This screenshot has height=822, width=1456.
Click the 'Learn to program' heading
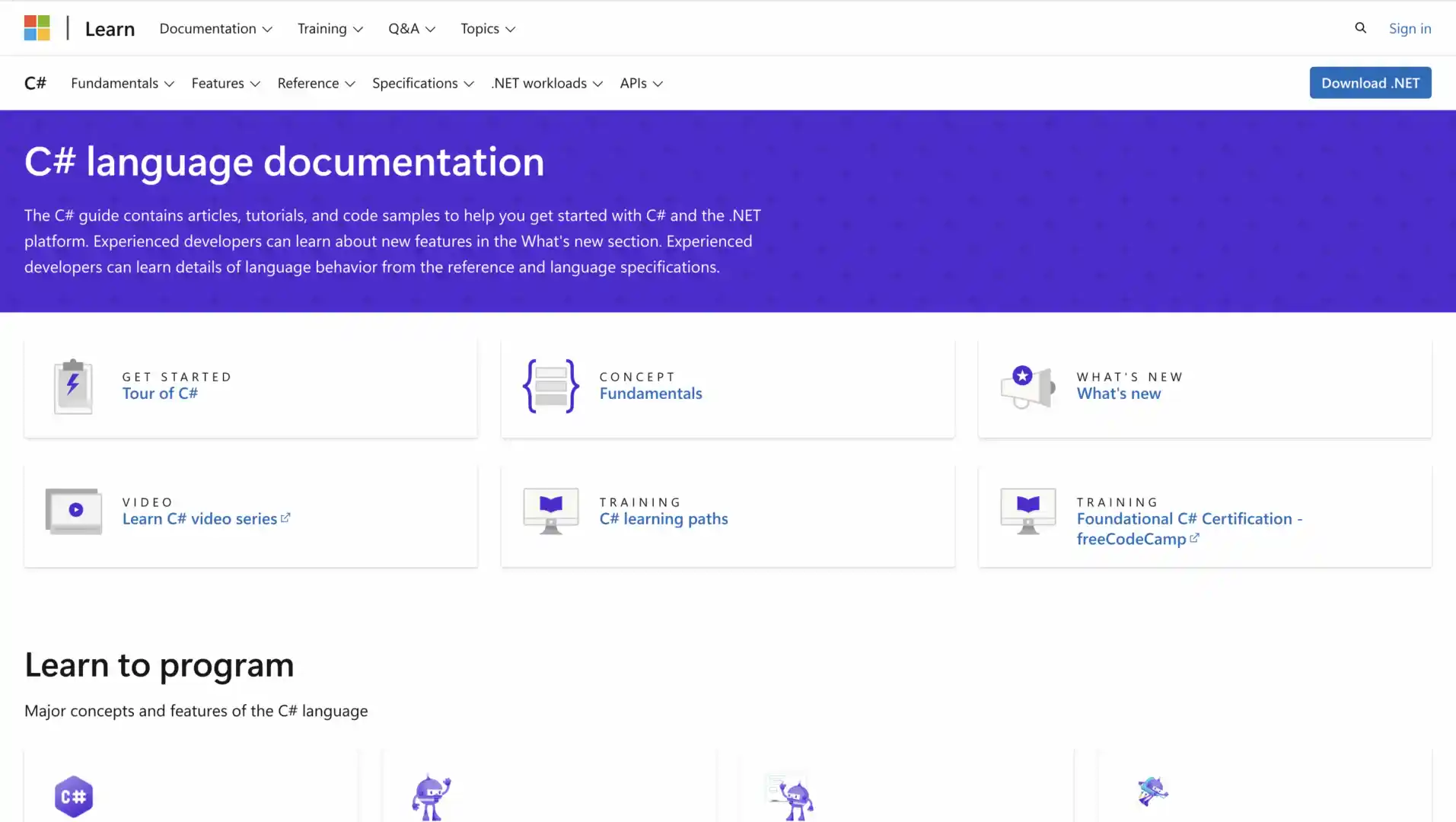point(159,664)
